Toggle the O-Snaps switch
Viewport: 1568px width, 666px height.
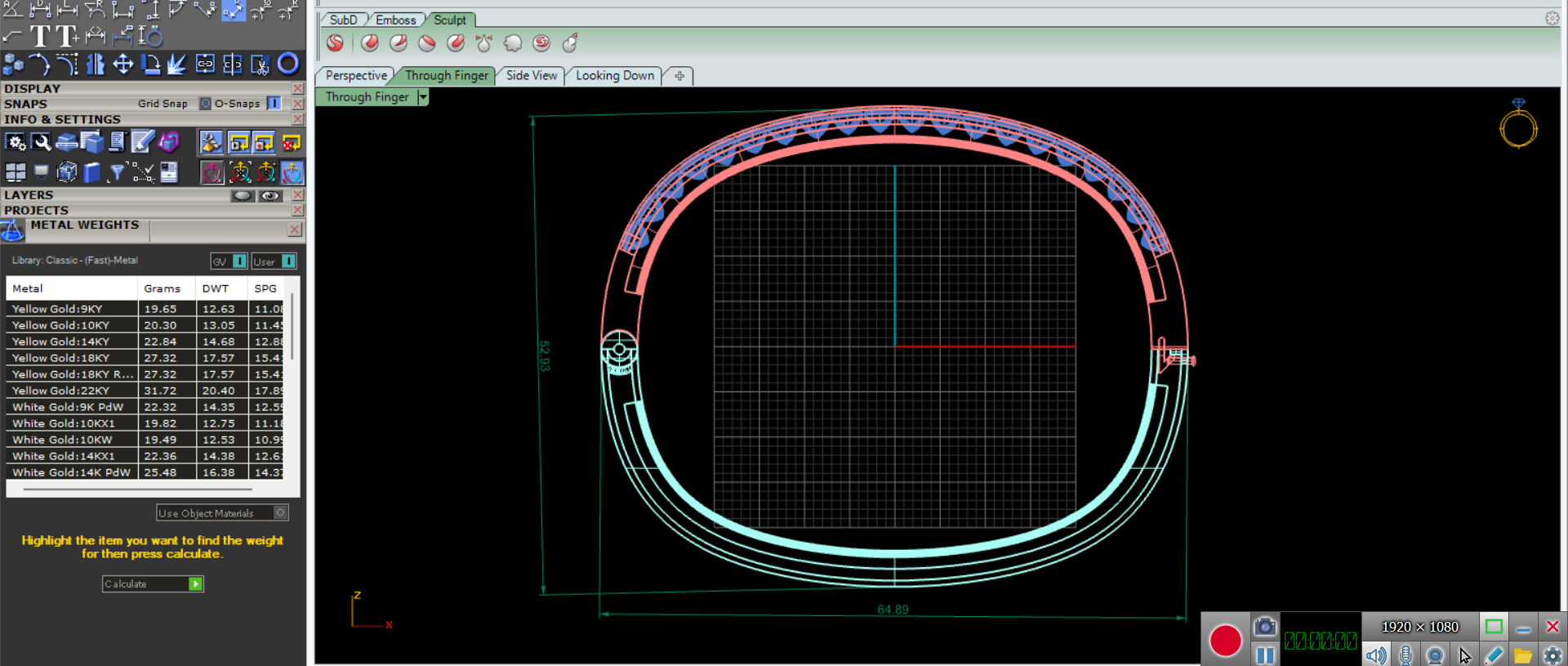coord(274,104)
